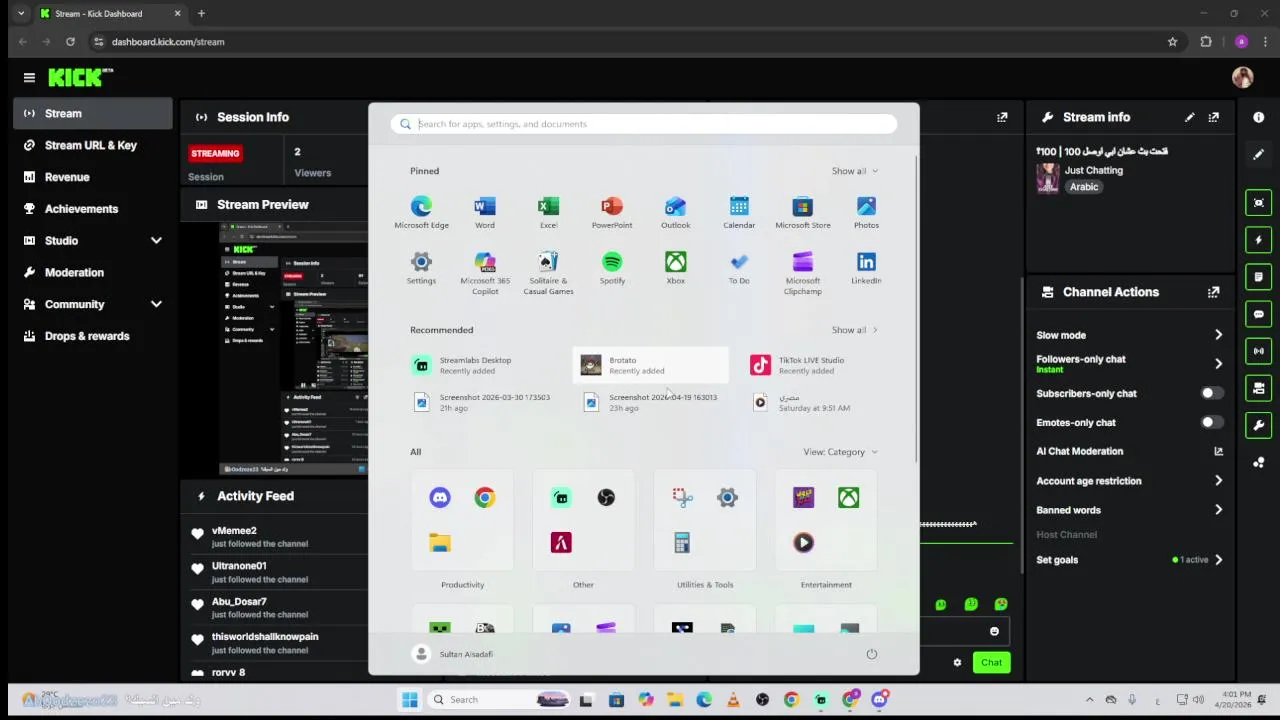Open Microsoft Store pinned app
1280x720 pixels.
803,212
